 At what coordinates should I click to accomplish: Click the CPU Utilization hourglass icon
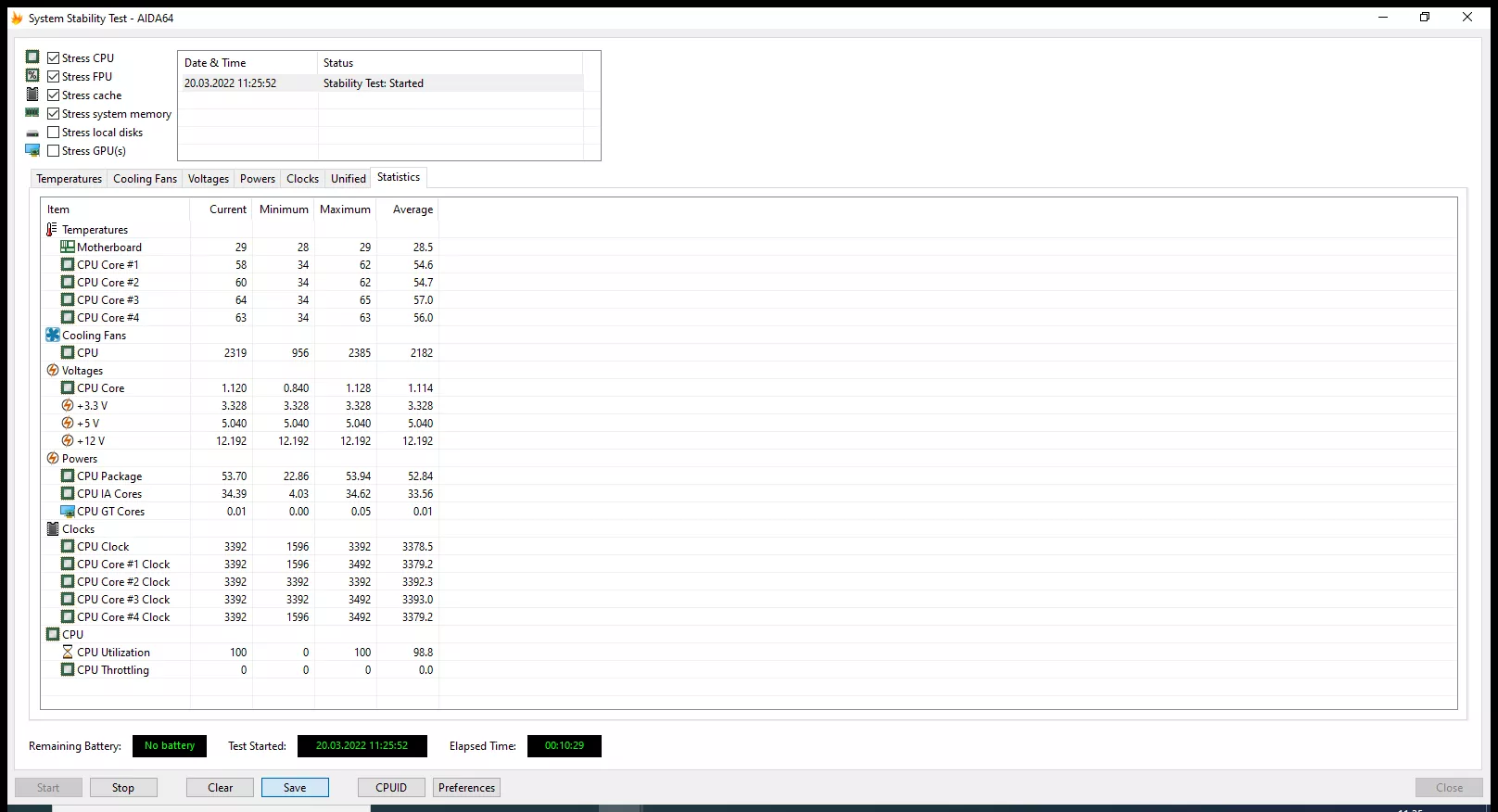tap(68, 653)
